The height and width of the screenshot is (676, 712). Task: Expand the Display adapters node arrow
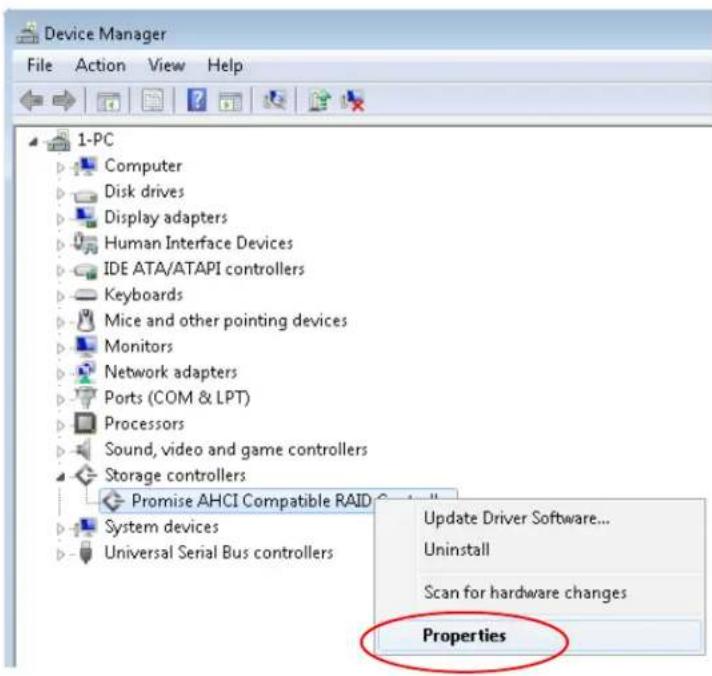pyautogui.click(x=60, y=219)
